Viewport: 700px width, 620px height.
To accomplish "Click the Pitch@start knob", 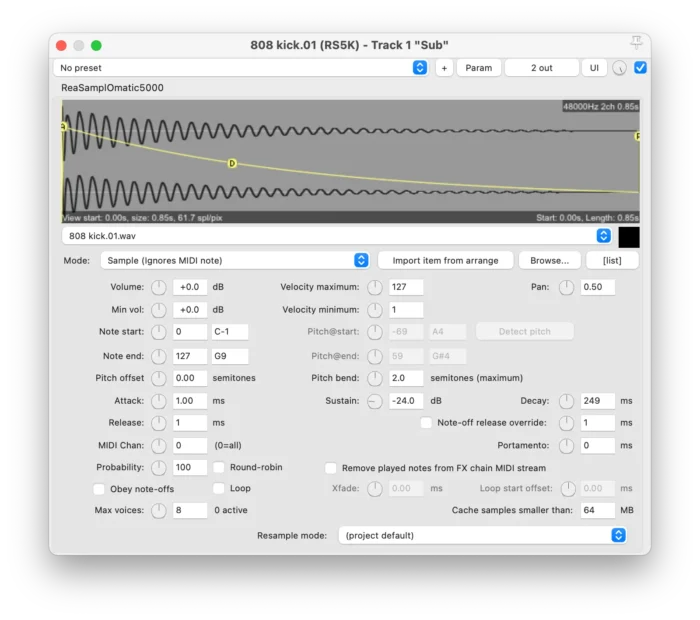I will tap(375, 332).
